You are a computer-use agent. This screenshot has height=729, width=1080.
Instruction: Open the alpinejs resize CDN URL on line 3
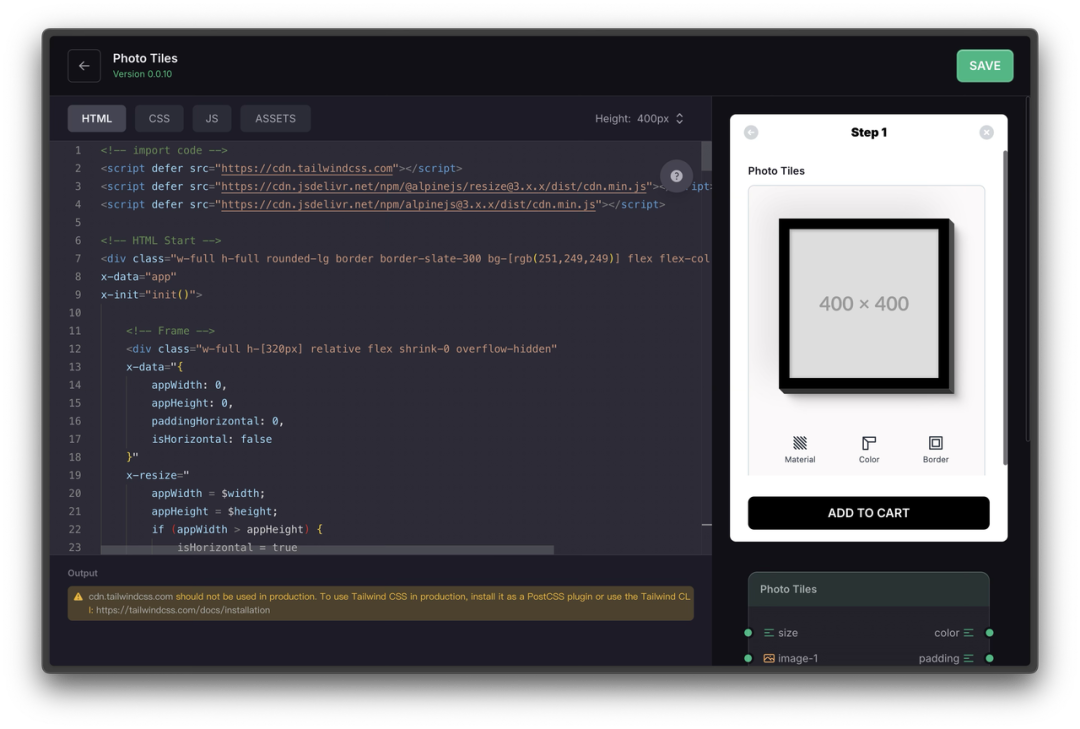coord(434,186)
